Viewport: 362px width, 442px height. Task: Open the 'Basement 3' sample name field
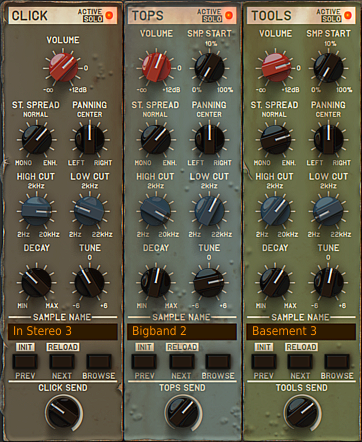pyautogui.click(x=301, y=331)
